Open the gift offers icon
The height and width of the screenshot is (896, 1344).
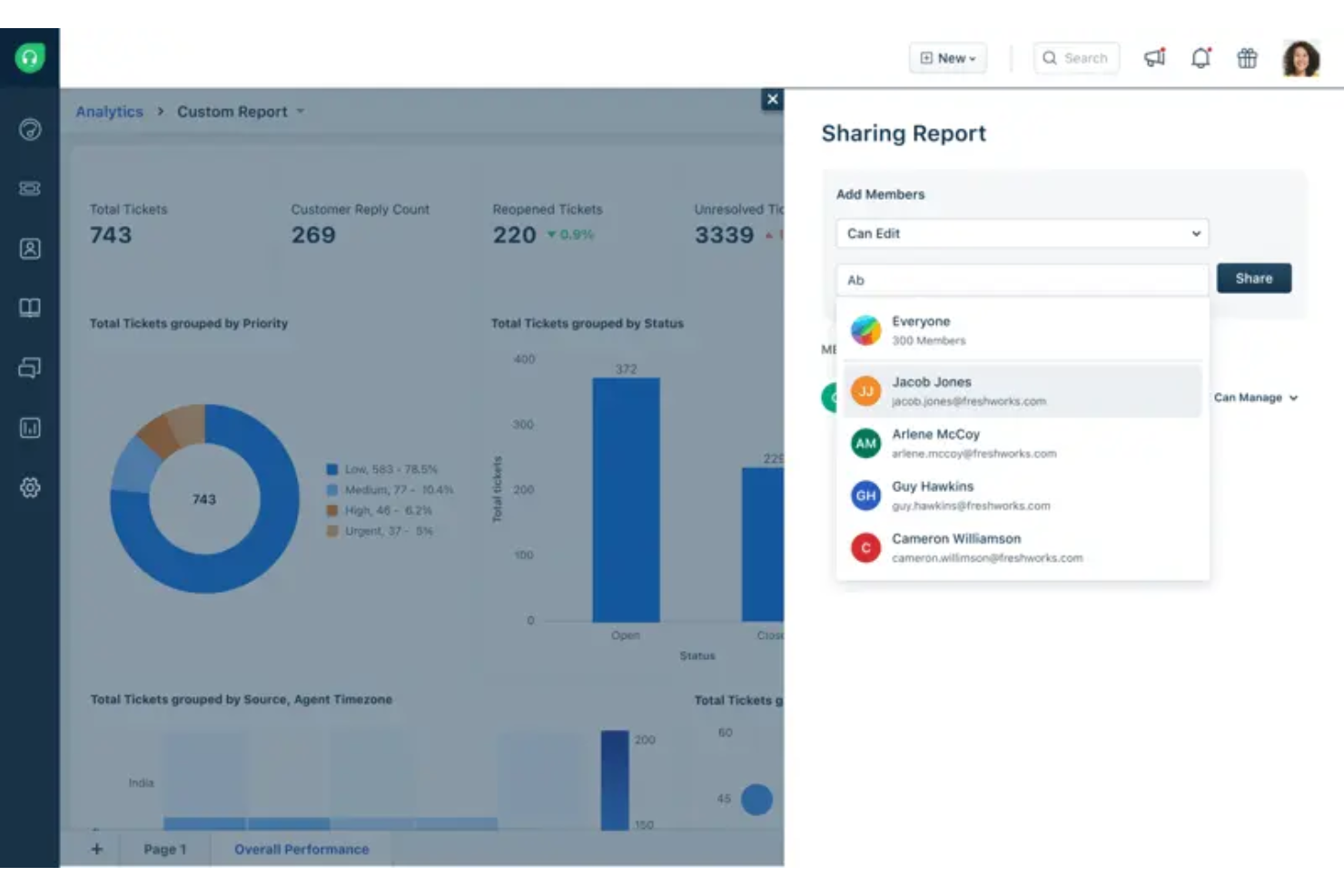coord(1247,57)
